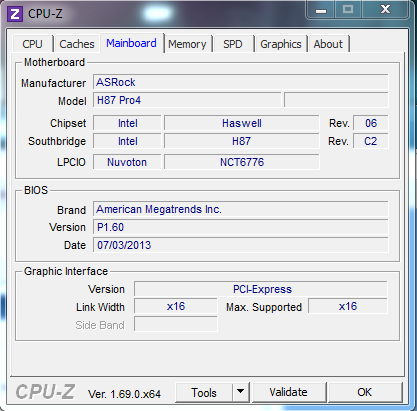
Task: Click the CPU-Z purple Z title icon
Action: 15,14
